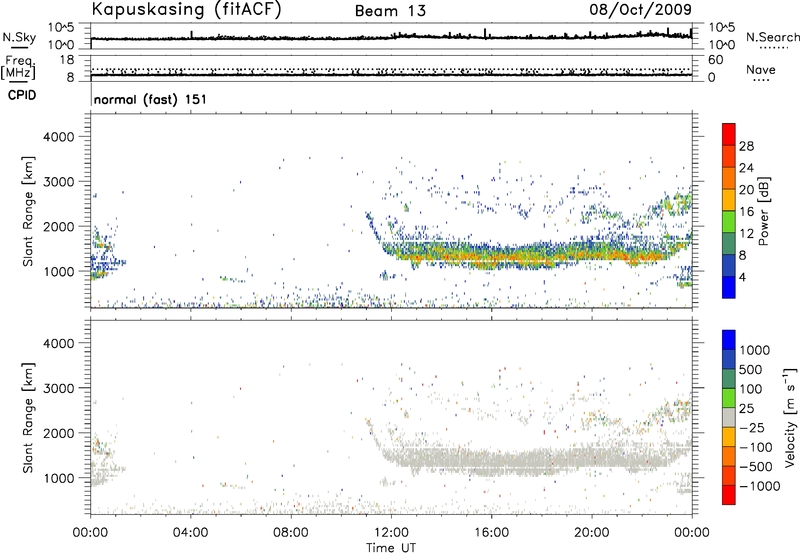Click the '16:00' time axis tick label
Viewport: 800px width, 554px height.
tap(491, 533)
